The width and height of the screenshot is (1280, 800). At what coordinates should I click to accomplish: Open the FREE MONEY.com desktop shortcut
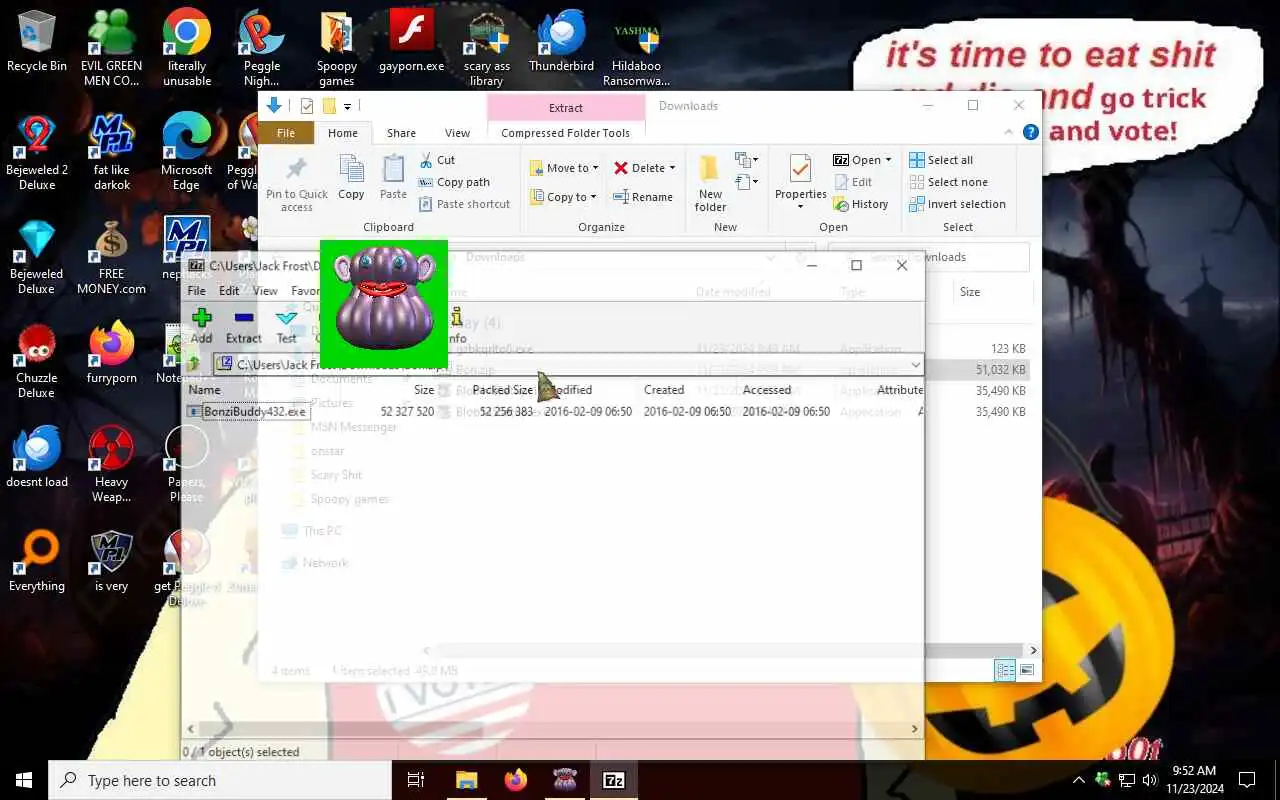(x=111, y=256)
